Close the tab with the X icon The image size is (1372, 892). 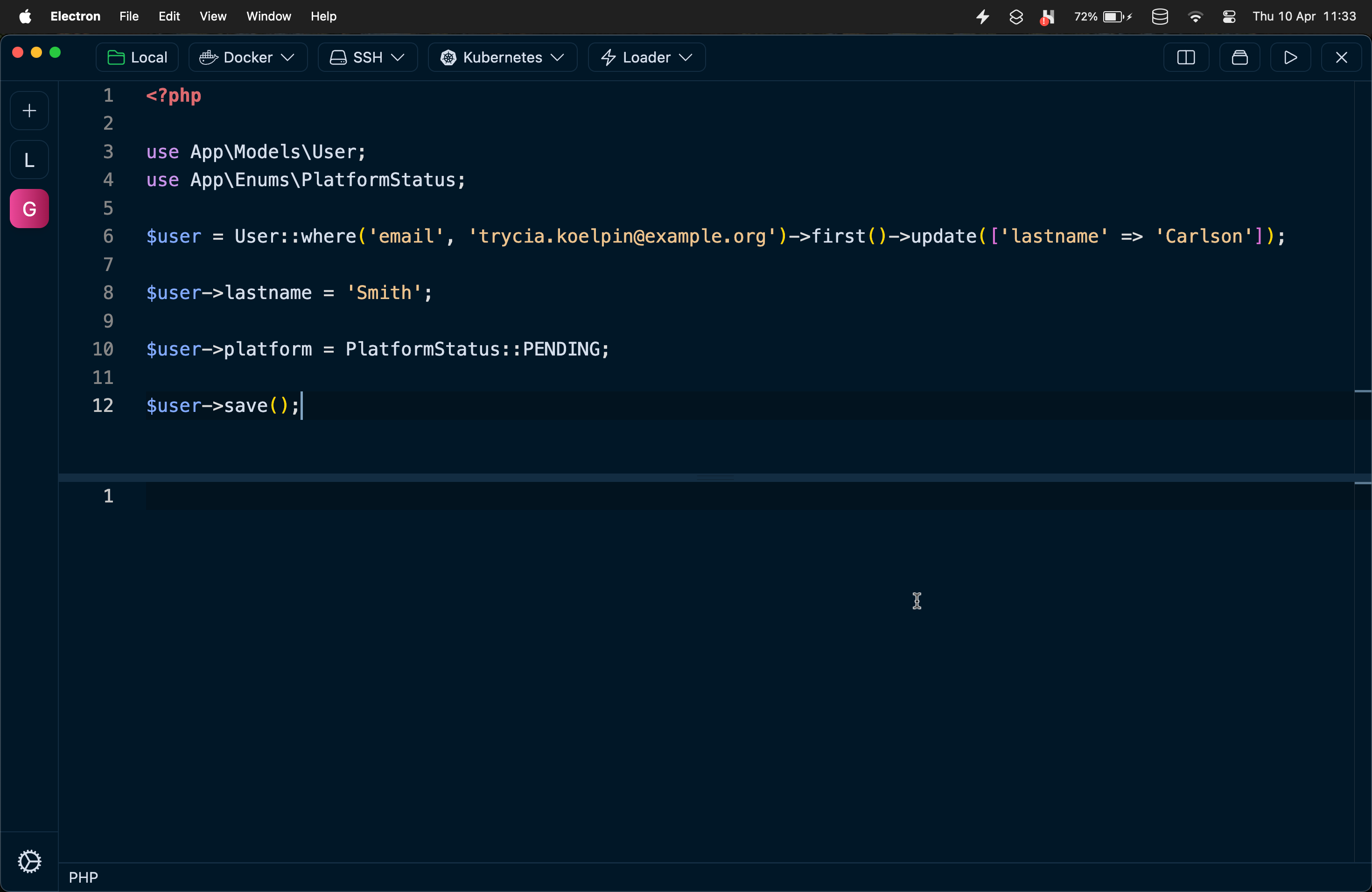pyautogui.click(x=1342, y=57)
